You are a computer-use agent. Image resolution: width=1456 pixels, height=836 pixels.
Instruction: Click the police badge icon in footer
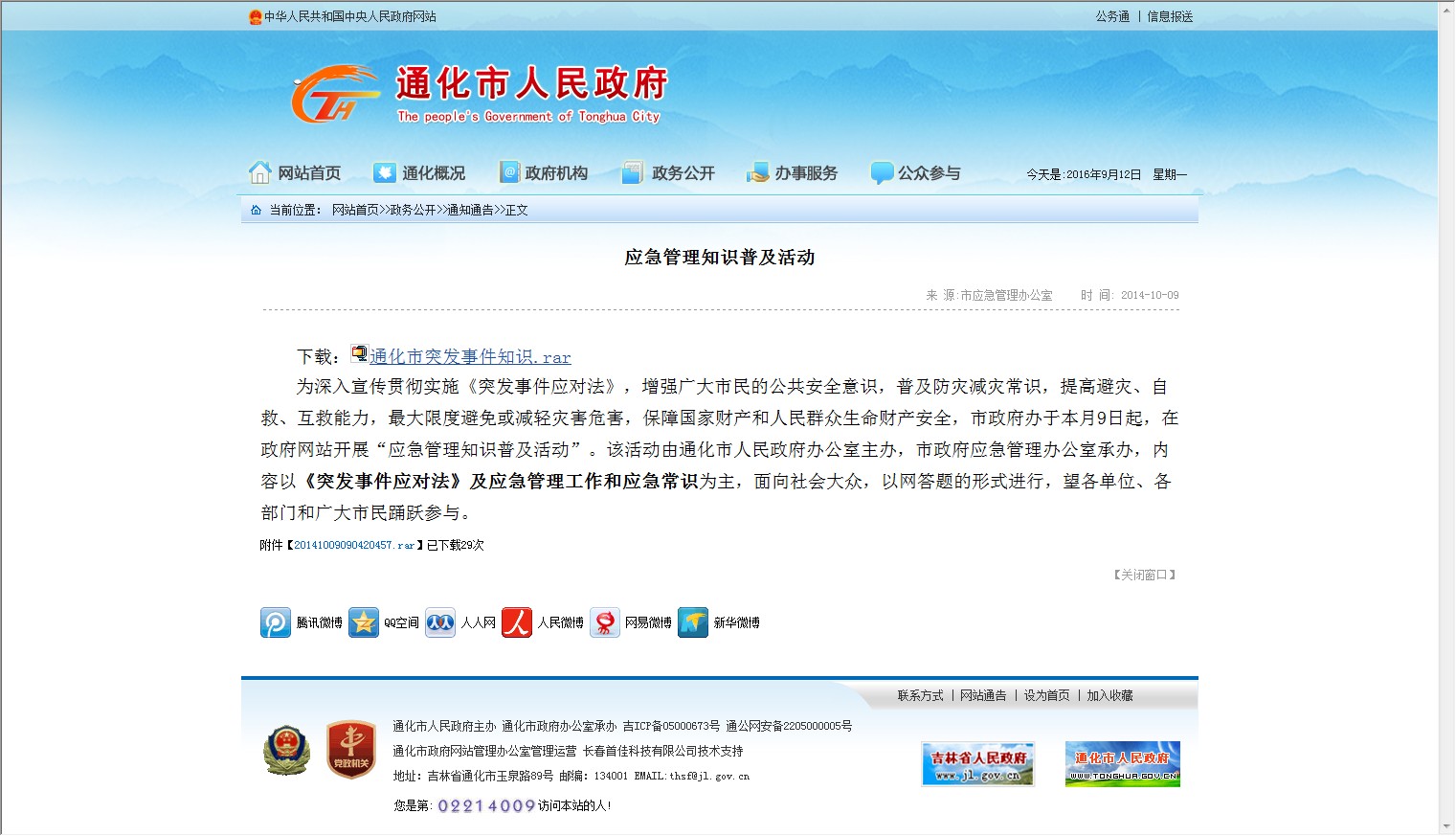coord(287,750)
